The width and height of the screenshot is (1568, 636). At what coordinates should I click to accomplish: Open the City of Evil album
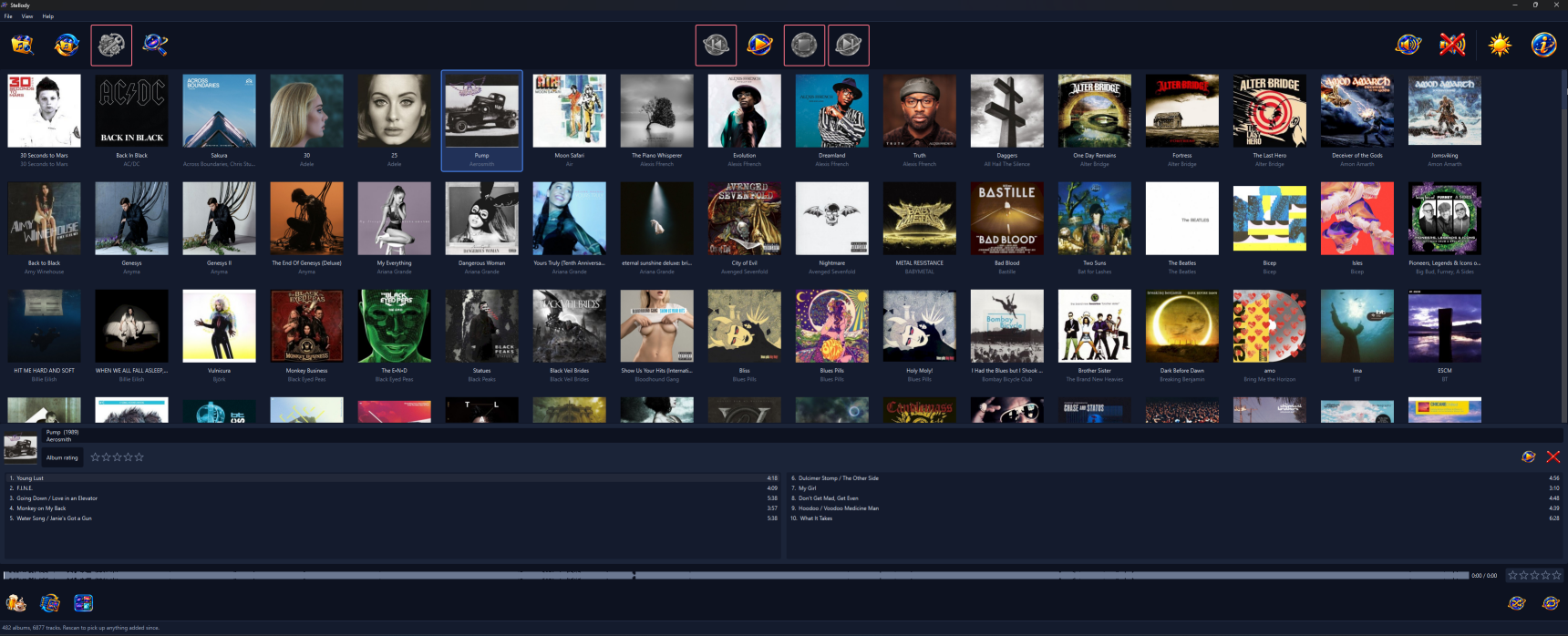coord(744,219)
